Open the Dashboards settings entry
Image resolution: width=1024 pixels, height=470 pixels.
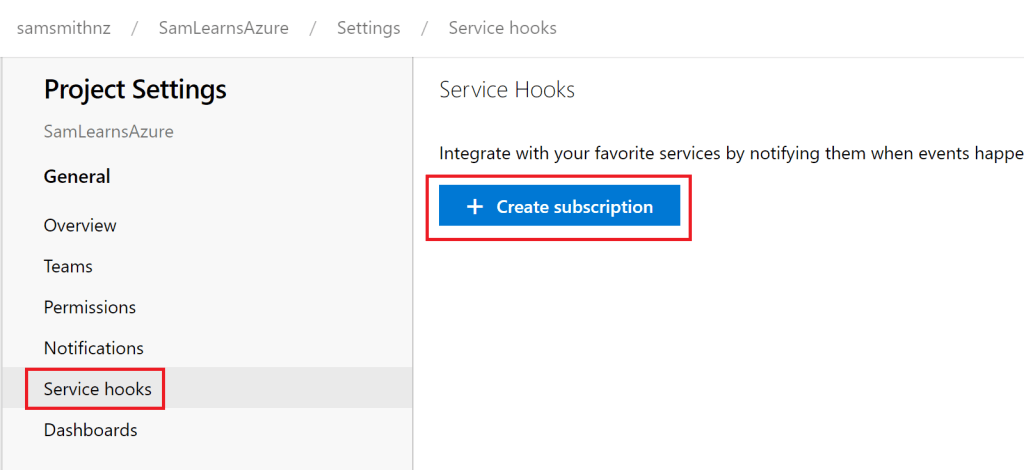(x=91, y=430)
